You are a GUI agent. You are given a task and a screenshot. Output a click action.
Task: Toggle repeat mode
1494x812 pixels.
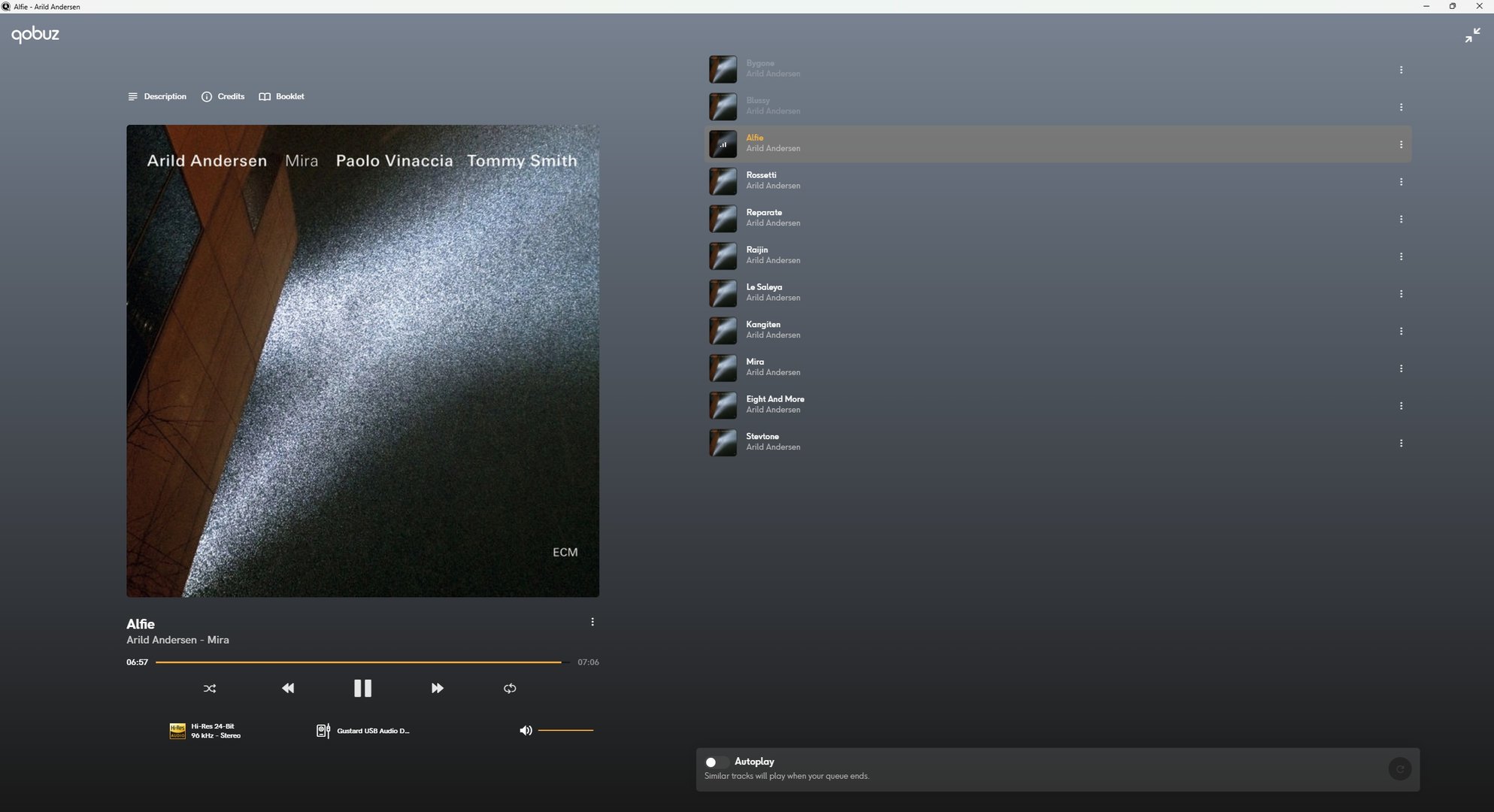pos(510,688)
